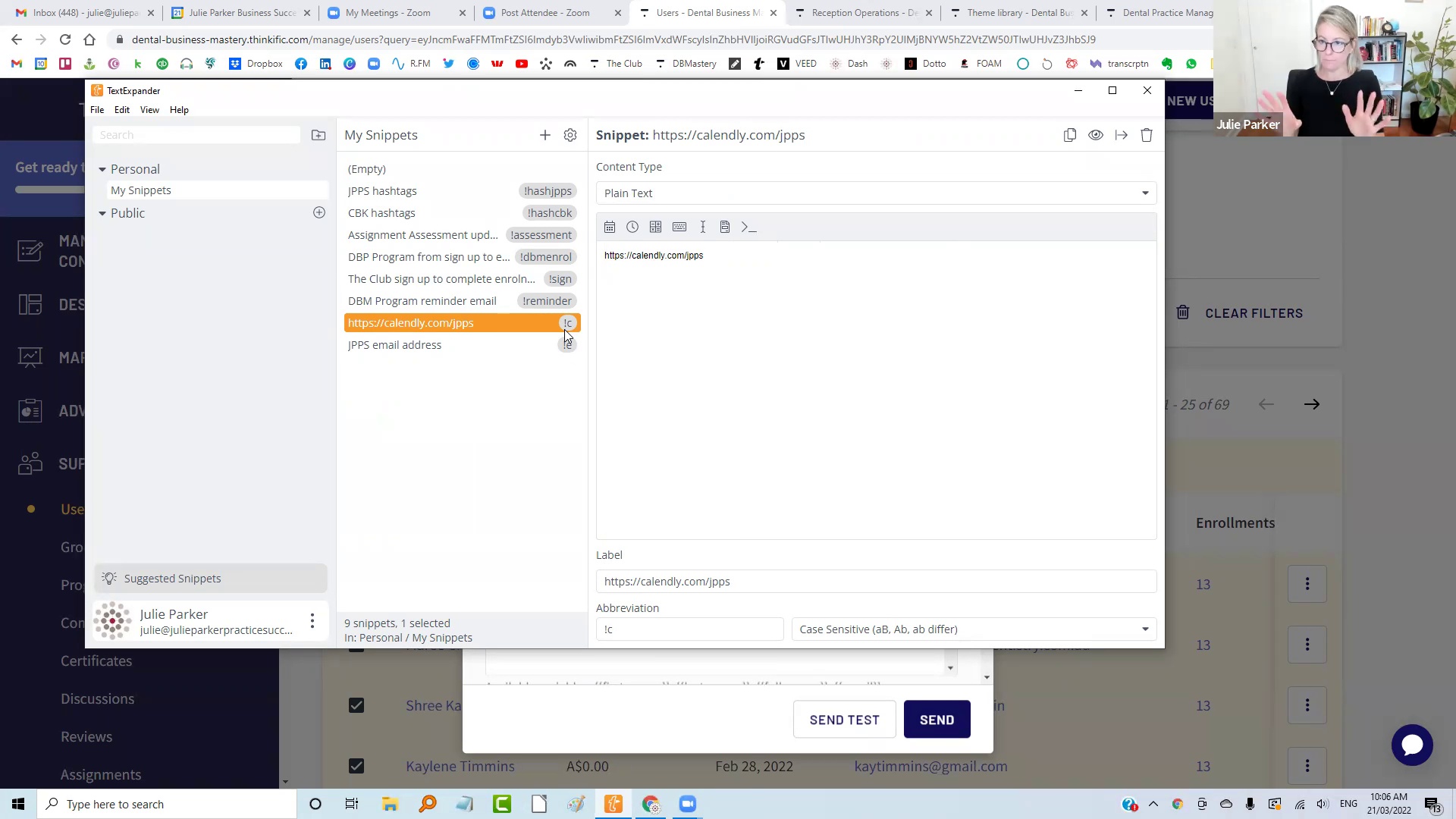Insert date macro using calendar icon

(x=610, y=227)
